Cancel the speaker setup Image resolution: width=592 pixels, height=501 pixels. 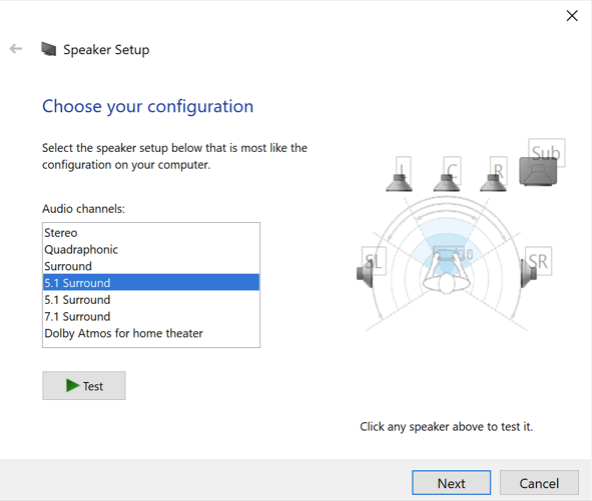coord(539,483)
